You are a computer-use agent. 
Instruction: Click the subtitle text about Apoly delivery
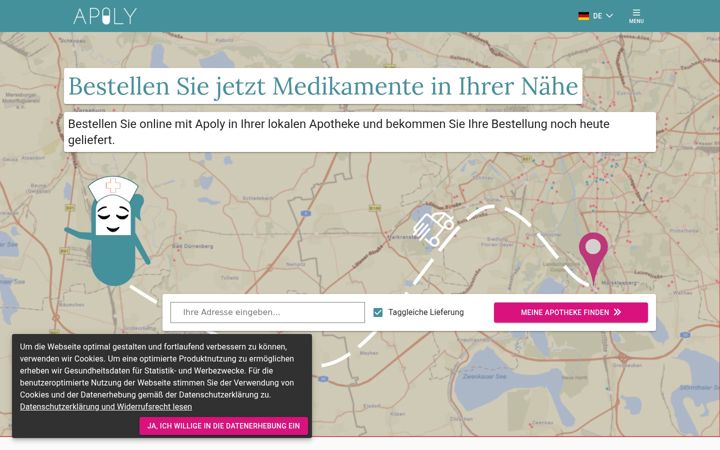coord(360,132)
